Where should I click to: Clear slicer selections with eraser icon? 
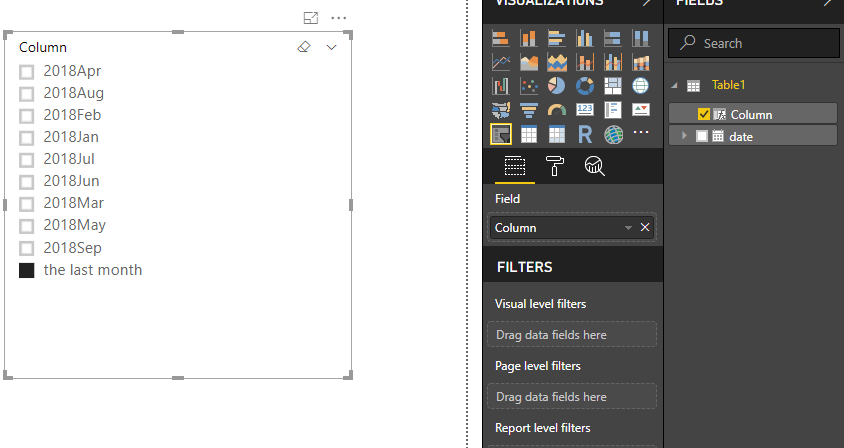(x=304, y=47)
